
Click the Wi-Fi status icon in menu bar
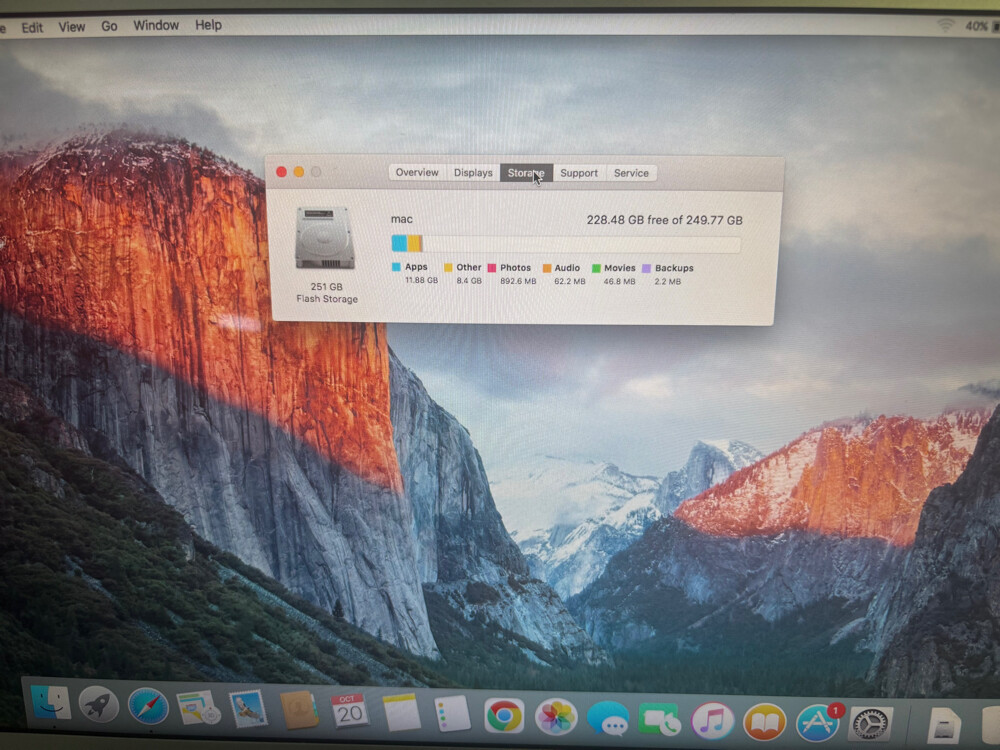(x=945, y=26)
